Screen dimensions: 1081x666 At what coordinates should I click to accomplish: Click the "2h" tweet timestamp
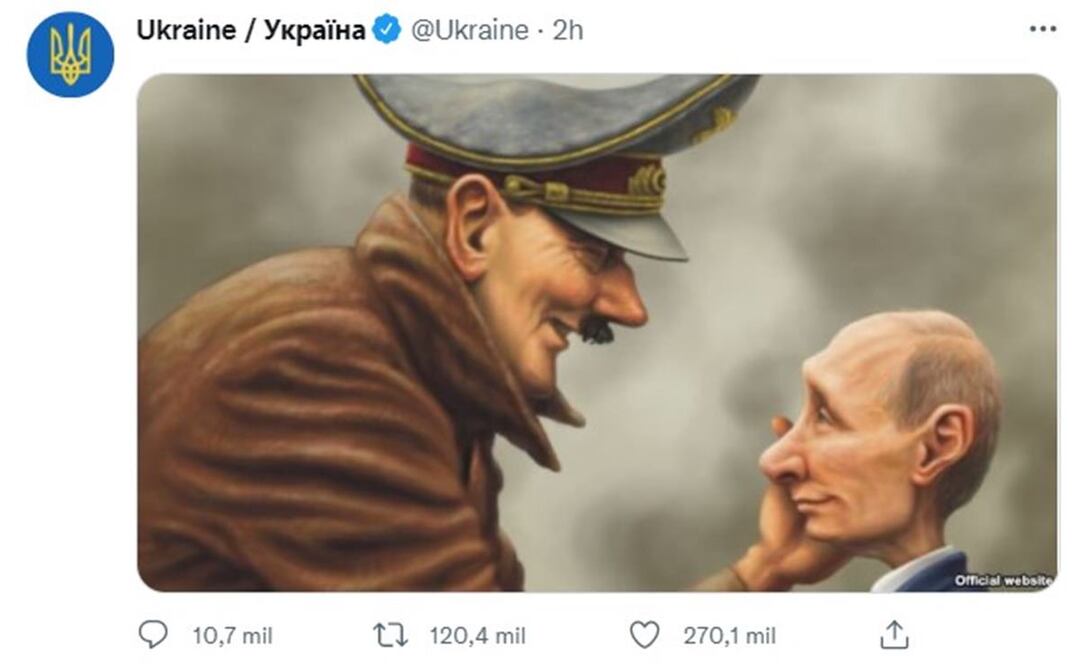tap(567, 30)
